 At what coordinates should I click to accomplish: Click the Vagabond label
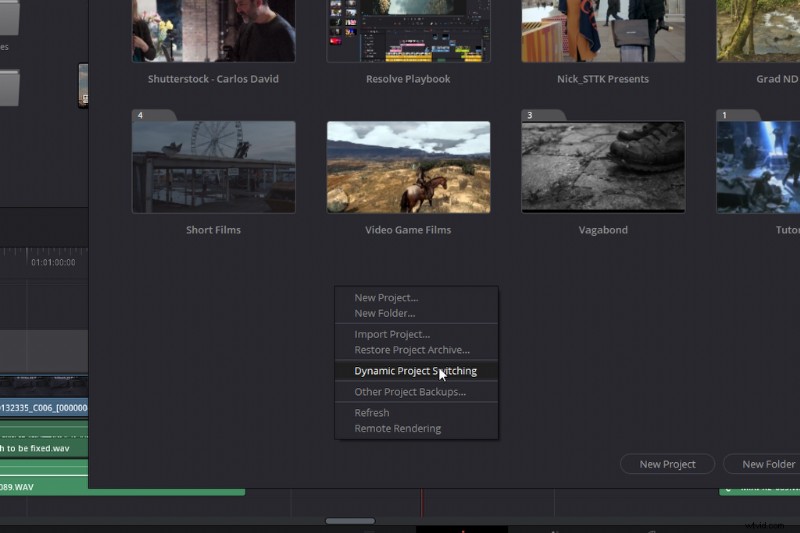(603, 230)
